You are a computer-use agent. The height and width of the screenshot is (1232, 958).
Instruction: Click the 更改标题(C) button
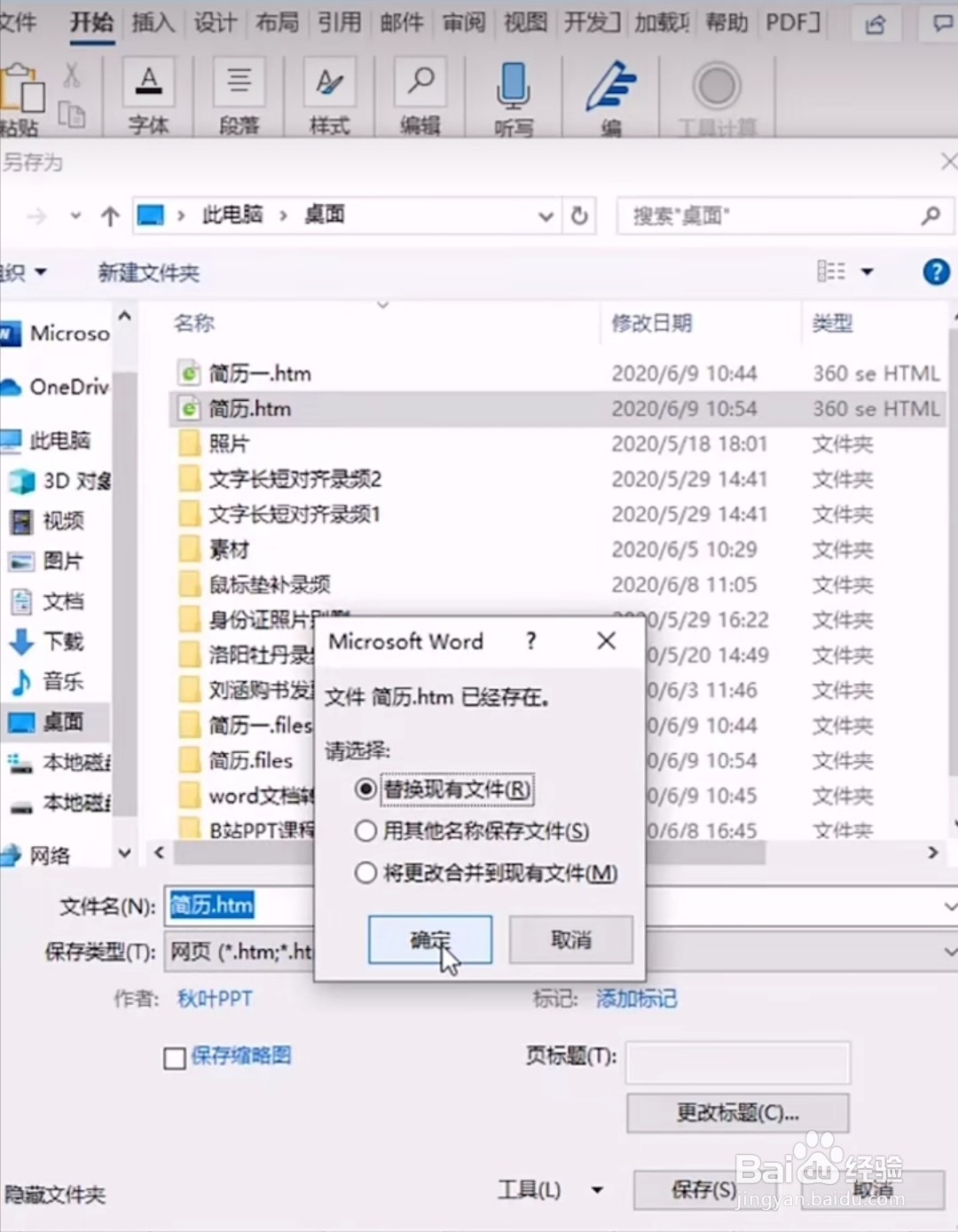(x=737, y=1113)
